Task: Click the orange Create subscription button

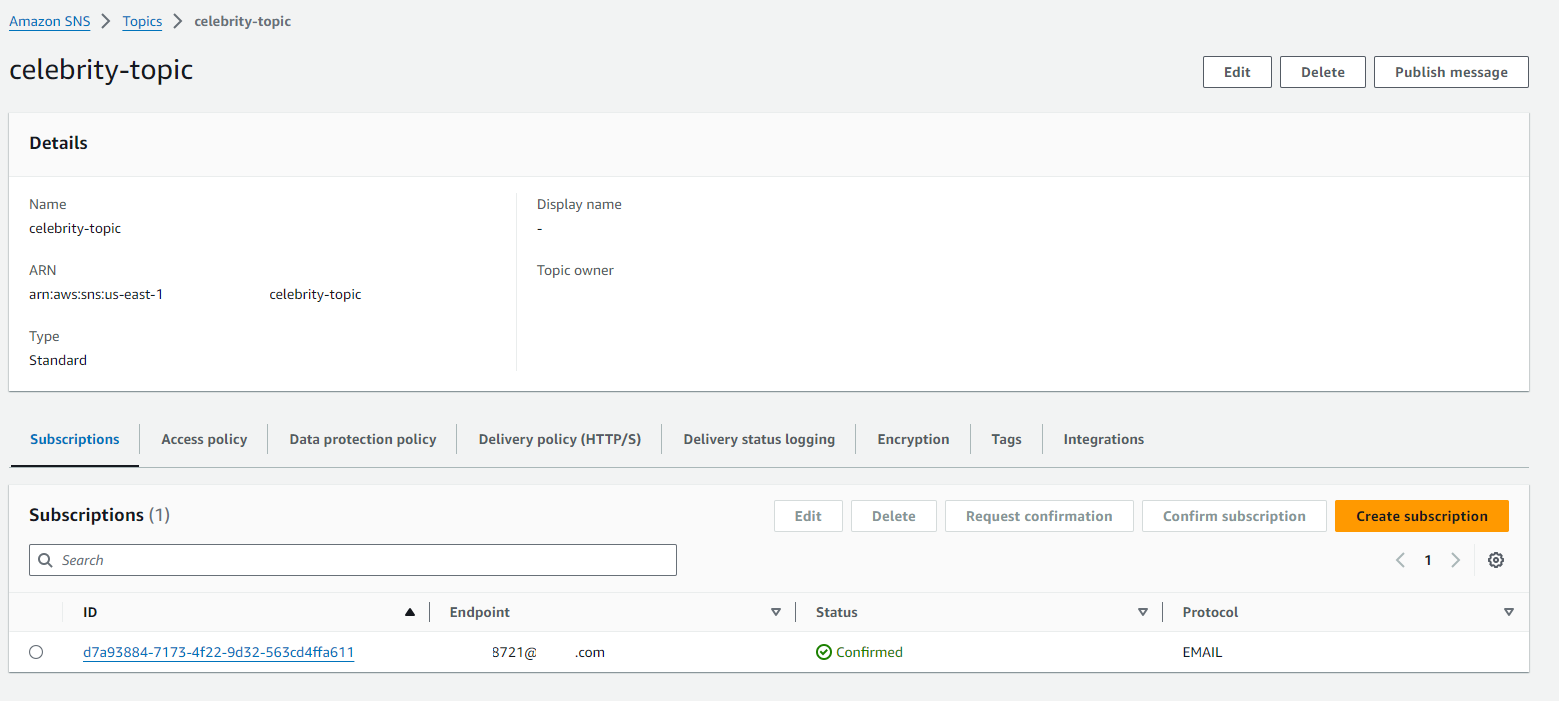Action: tap(1421, 516)
